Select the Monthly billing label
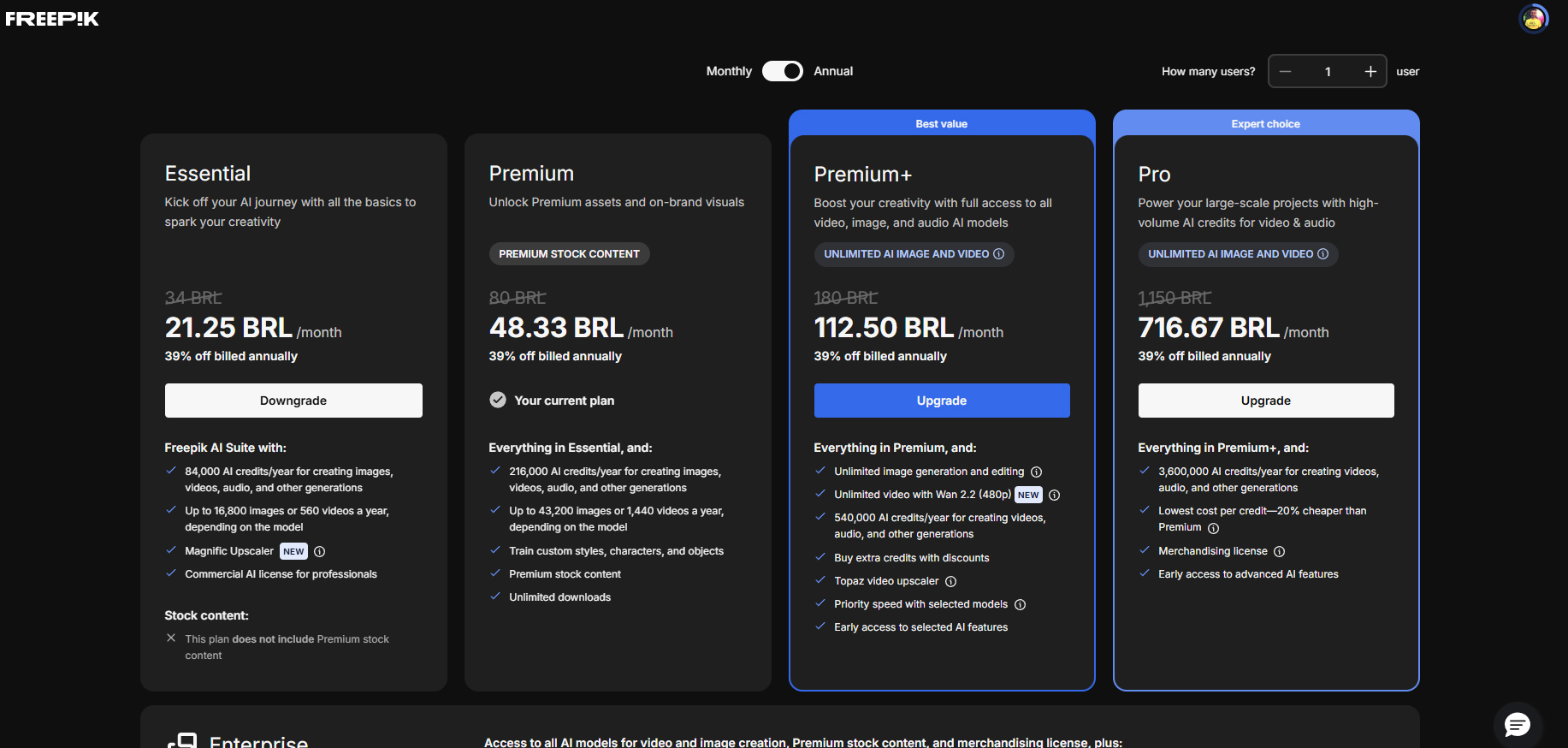1568x748 pixels. 729,71
